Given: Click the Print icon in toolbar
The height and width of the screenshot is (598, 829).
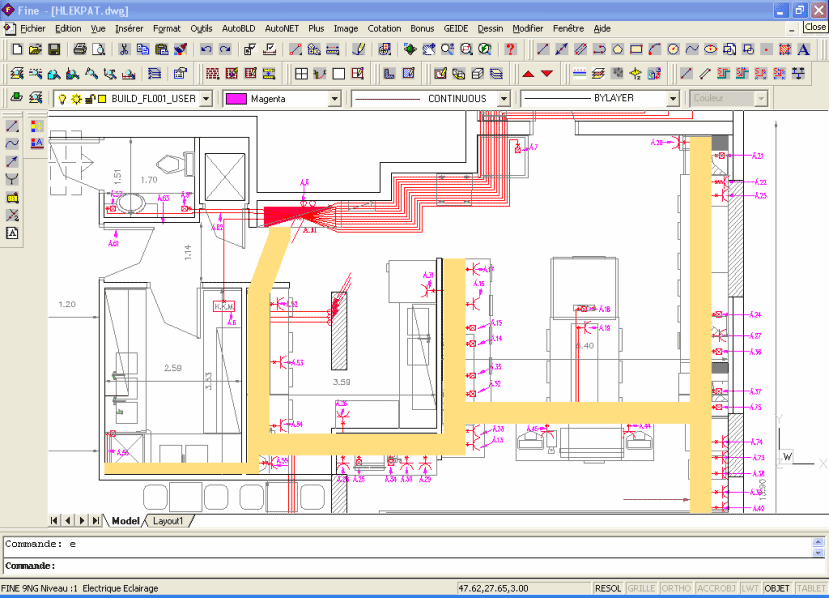Looking at the screenshot, I should point(80,49).
